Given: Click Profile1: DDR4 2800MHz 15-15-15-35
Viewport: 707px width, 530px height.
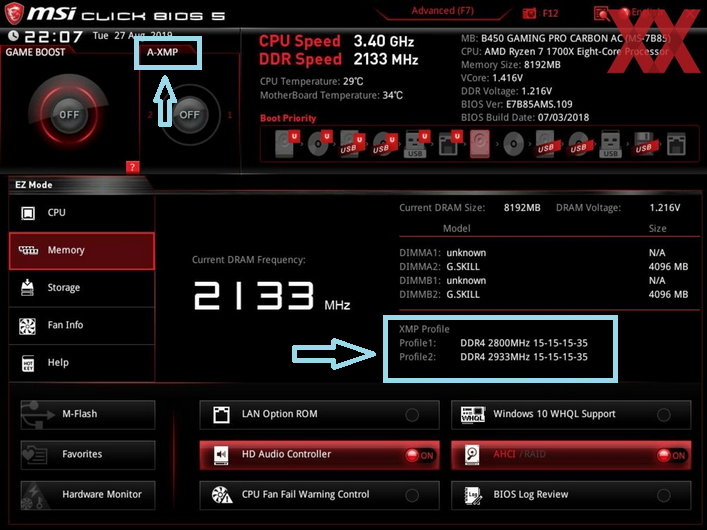Looking at the screenshot, I should [x=493, y=343].
